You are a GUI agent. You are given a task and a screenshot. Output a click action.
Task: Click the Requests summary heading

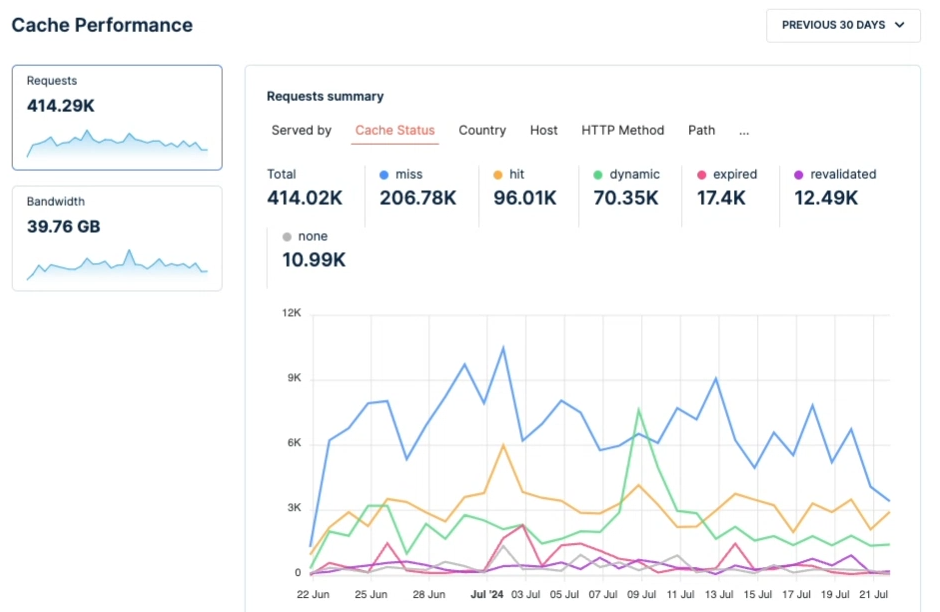(x=325, y=97)
